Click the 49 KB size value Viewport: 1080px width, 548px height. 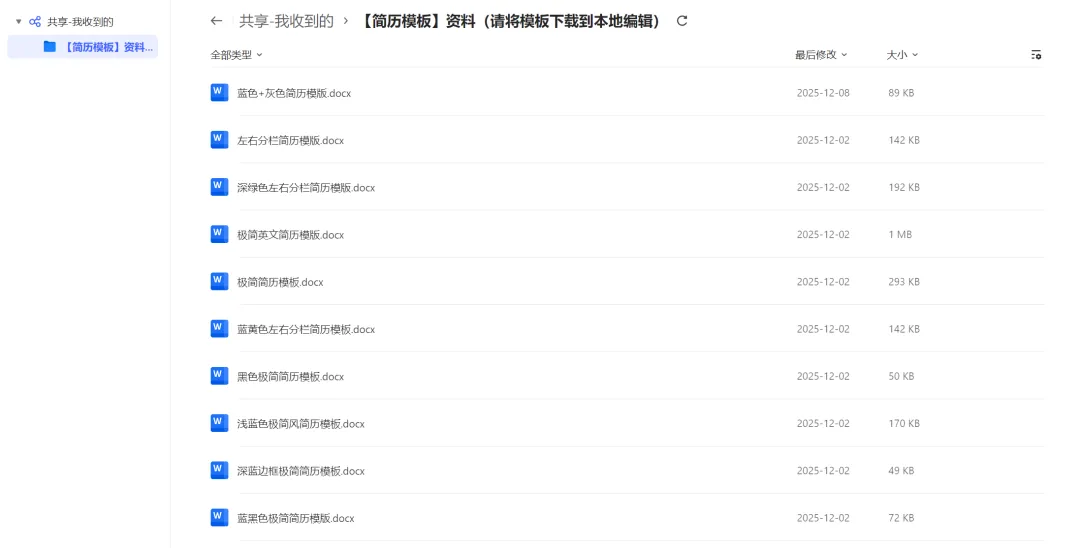pyautogui.click(x=901, y=471)
